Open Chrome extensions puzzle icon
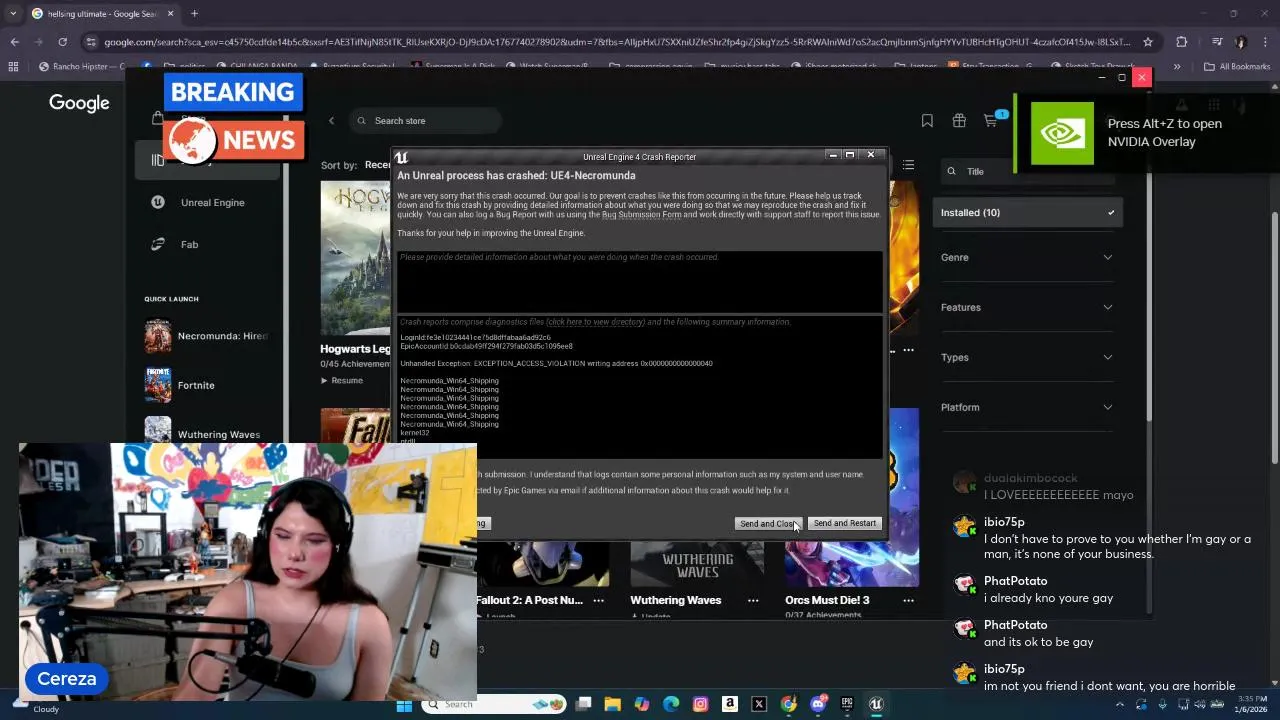This screenshot has width=1280, height=720. (x=1182, y=42)
